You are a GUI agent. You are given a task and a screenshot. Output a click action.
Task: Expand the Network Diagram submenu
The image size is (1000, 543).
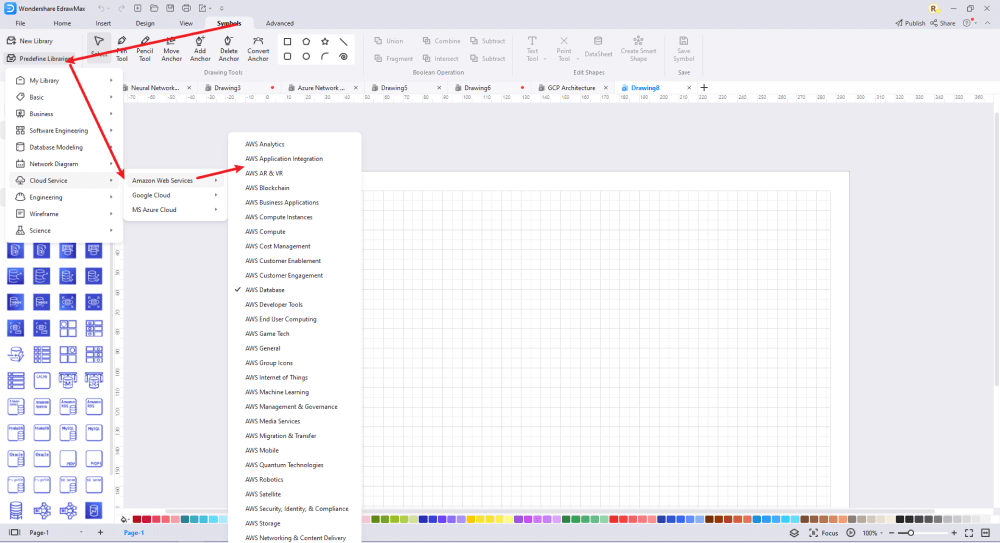64,163
